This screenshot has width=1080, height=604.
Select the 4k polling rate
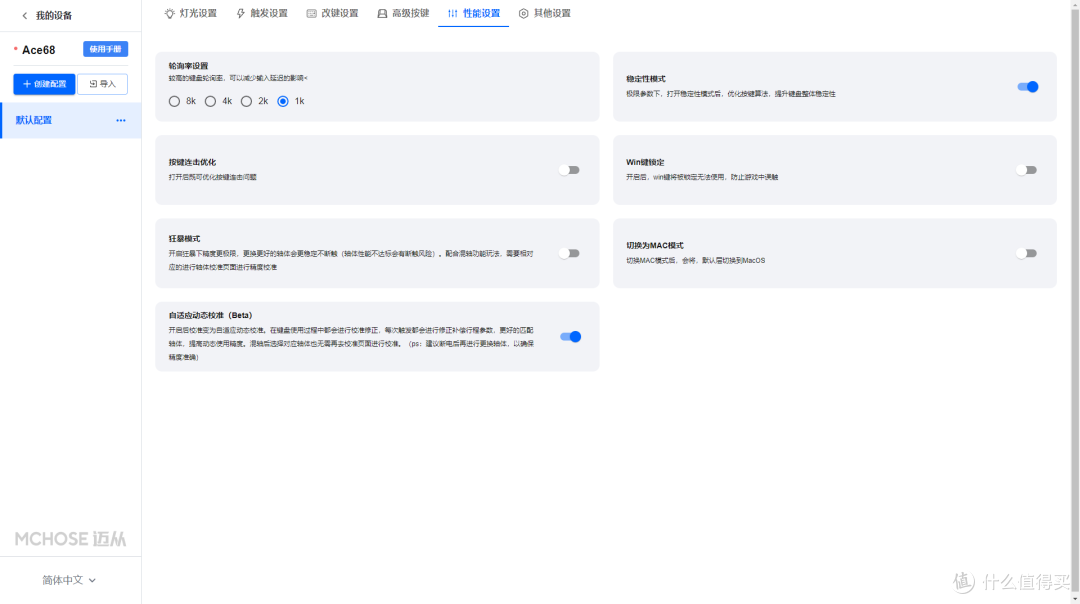[x=210, y=101]
